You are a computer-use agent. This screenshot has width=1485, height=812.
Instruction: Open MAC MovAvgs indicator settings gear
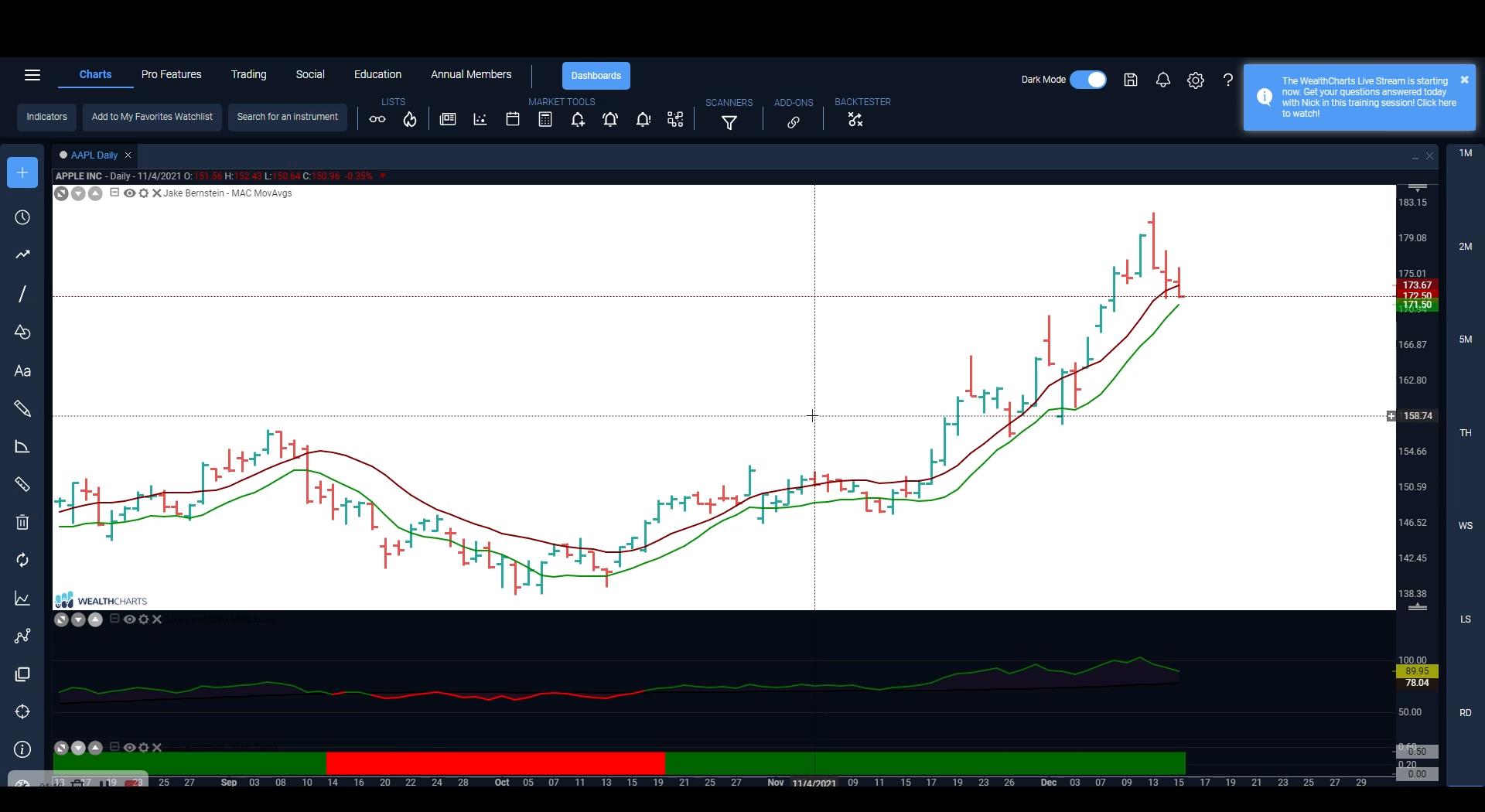tap(143, 193)
